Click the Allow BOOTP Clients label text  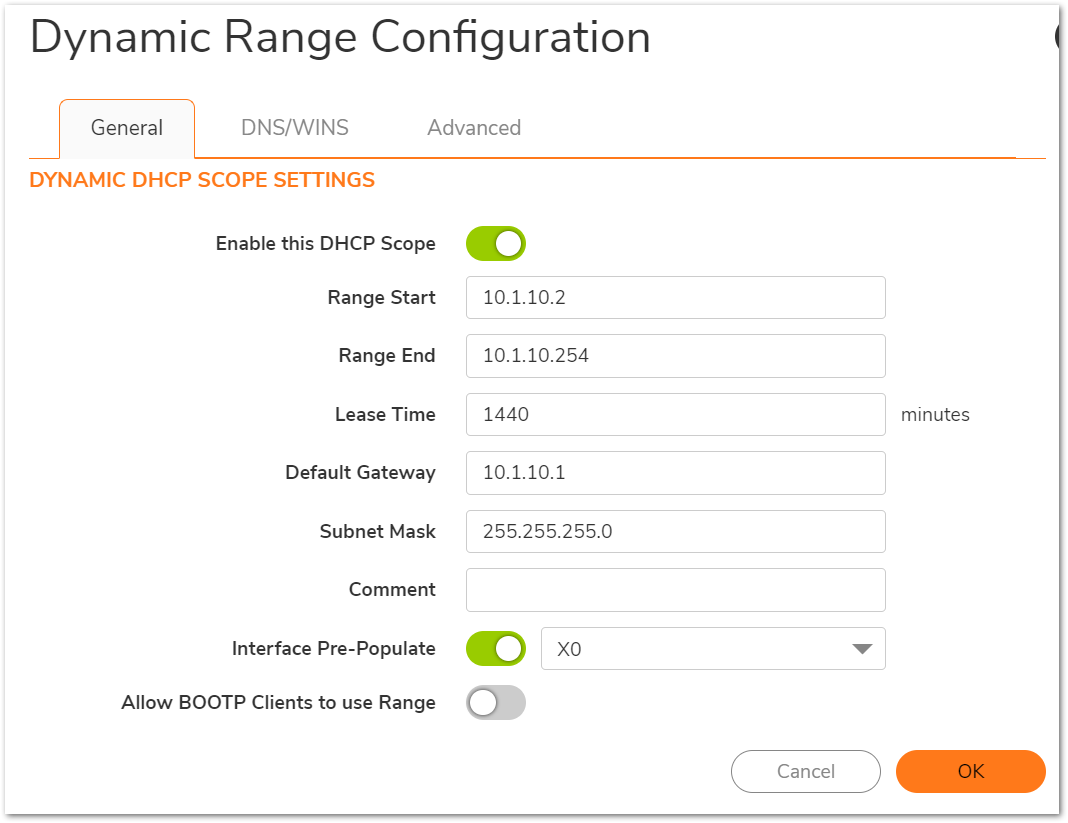pos(278,703)
